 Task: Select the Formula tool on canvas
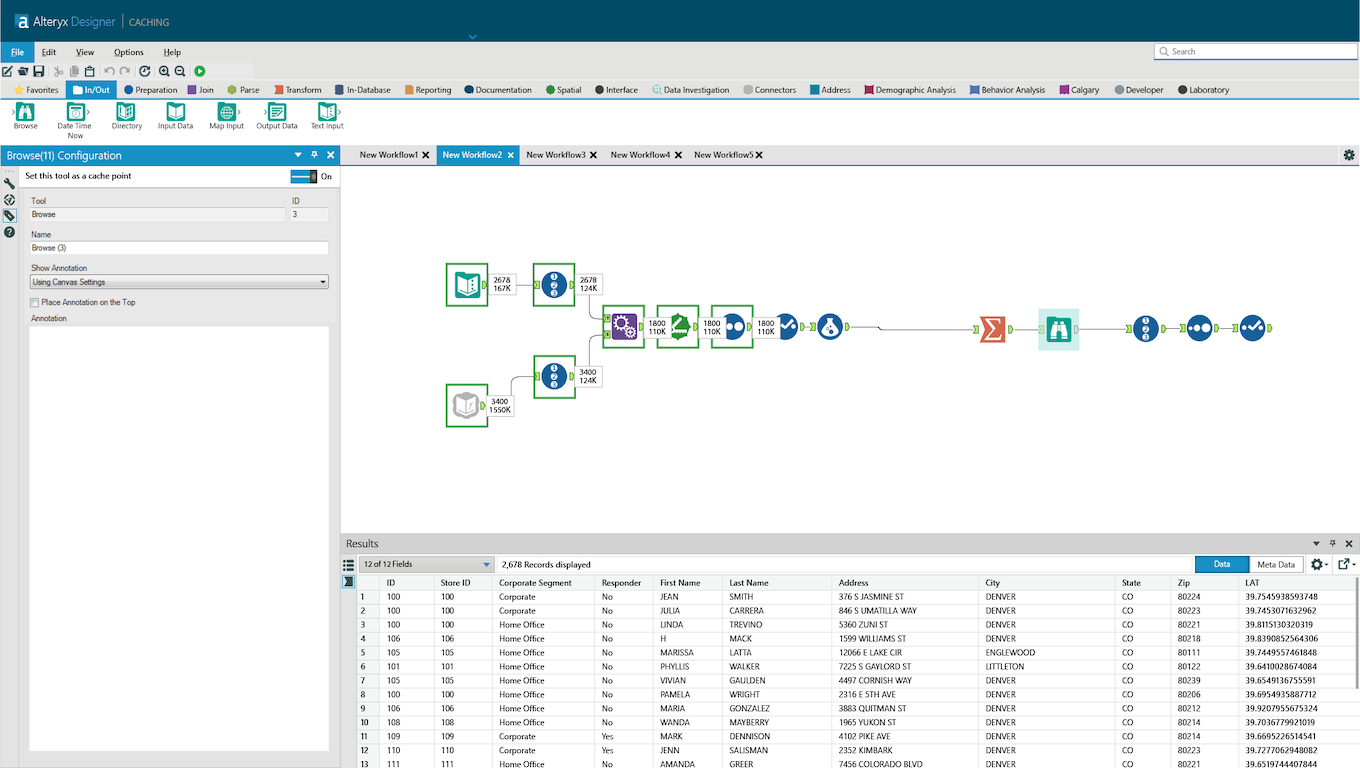click(x=830, y=327)
